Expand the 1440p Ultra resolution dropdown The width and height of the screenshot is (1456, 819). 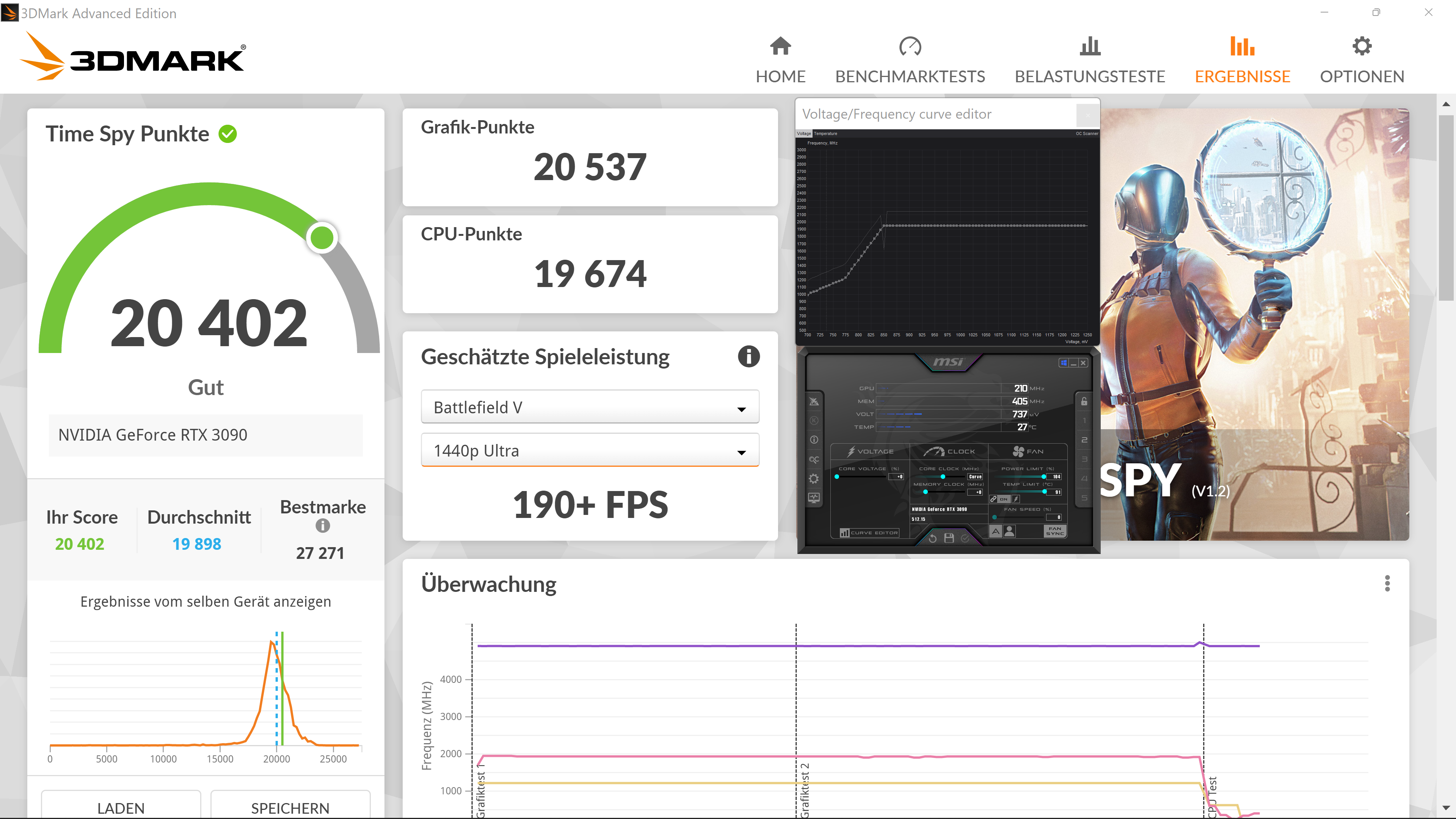pos(590,450)
